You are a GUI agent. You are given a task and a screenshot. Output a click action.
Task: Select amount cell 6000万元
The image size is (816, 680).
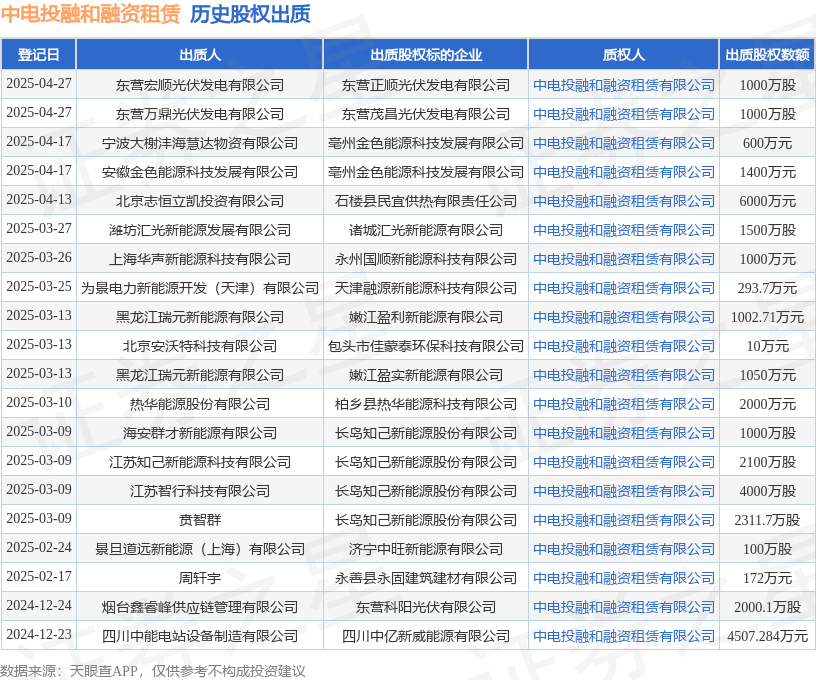coord(767,201)
